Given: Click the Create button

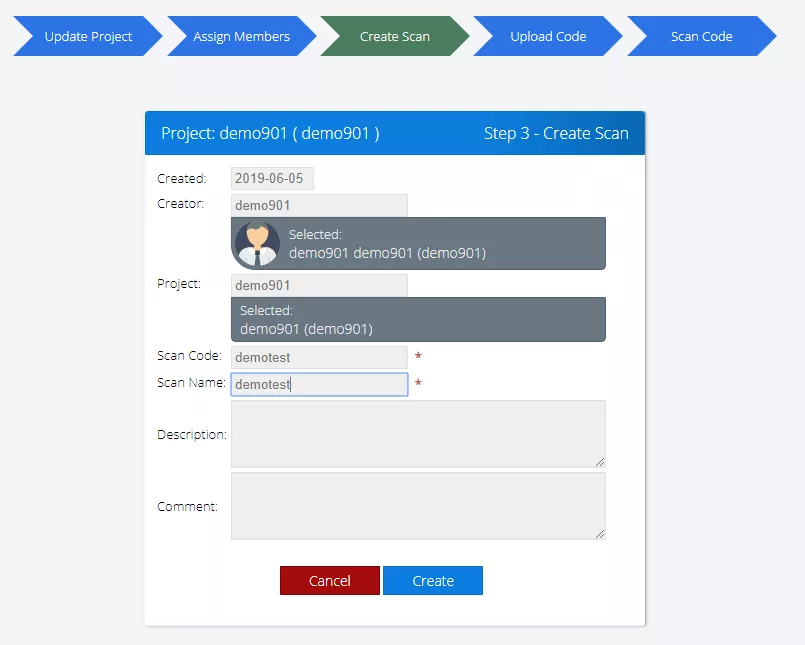Looking at the screenshot, I should coord(433,580).
